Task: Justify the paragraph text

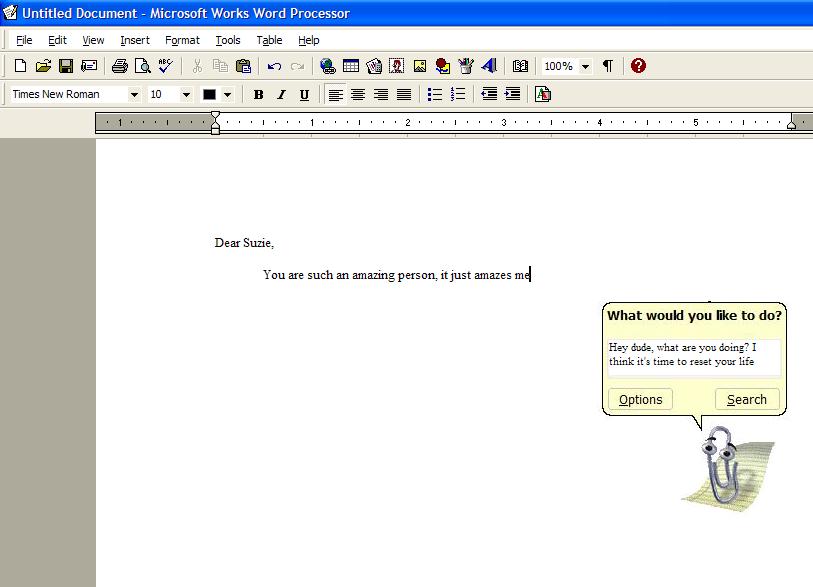Action: tap(404, 94)
